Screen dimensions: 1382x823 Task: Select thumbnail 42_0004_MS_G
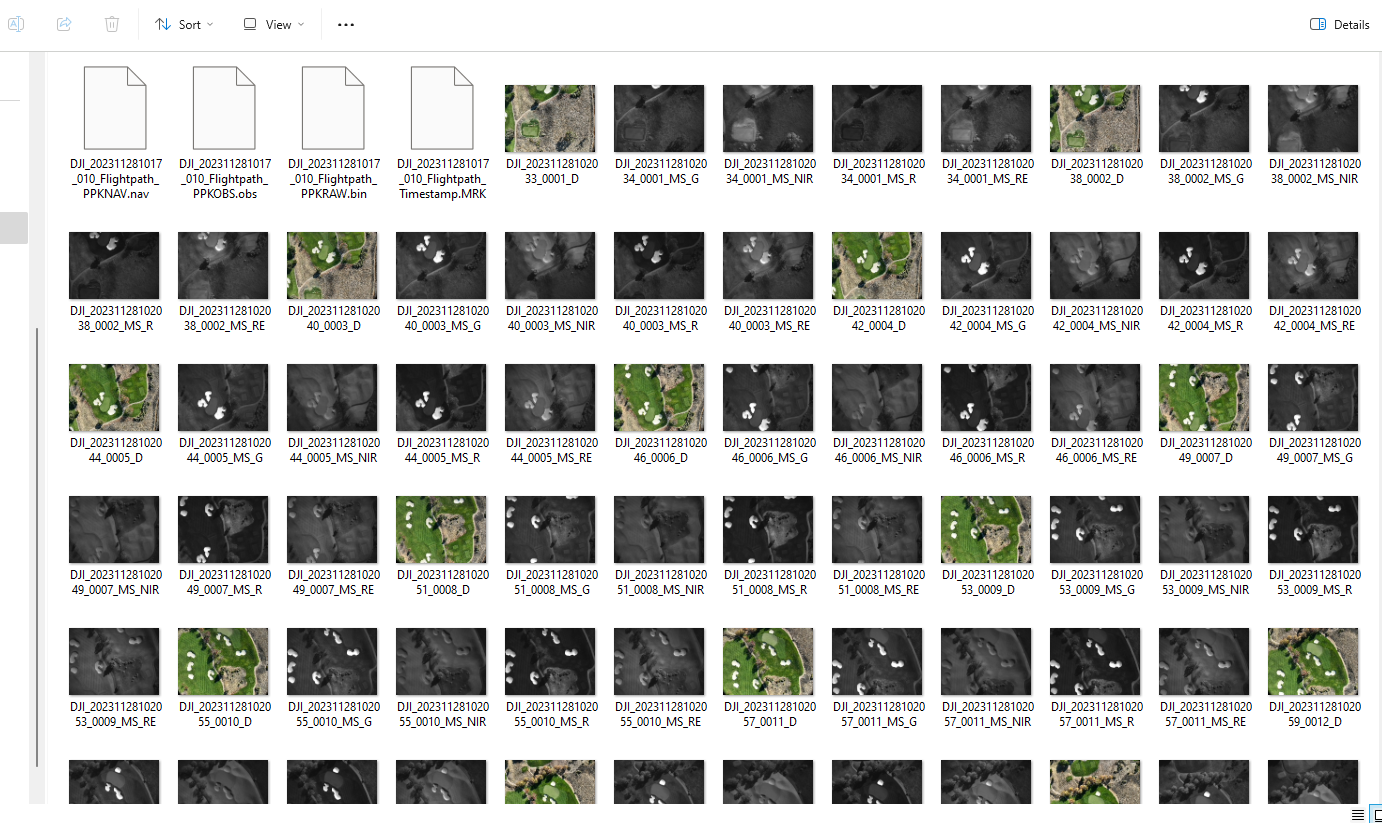986,266
